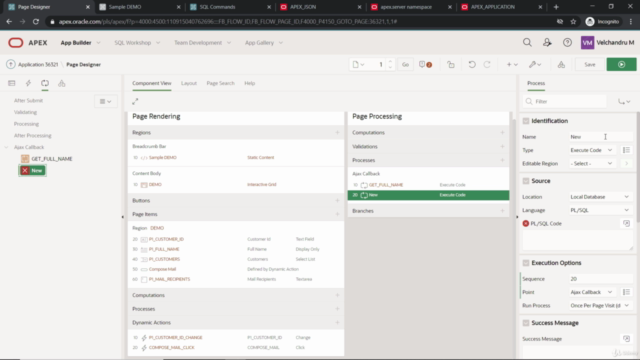
Task: Click the undo icon in toolbar
Action: click(472, 64)
